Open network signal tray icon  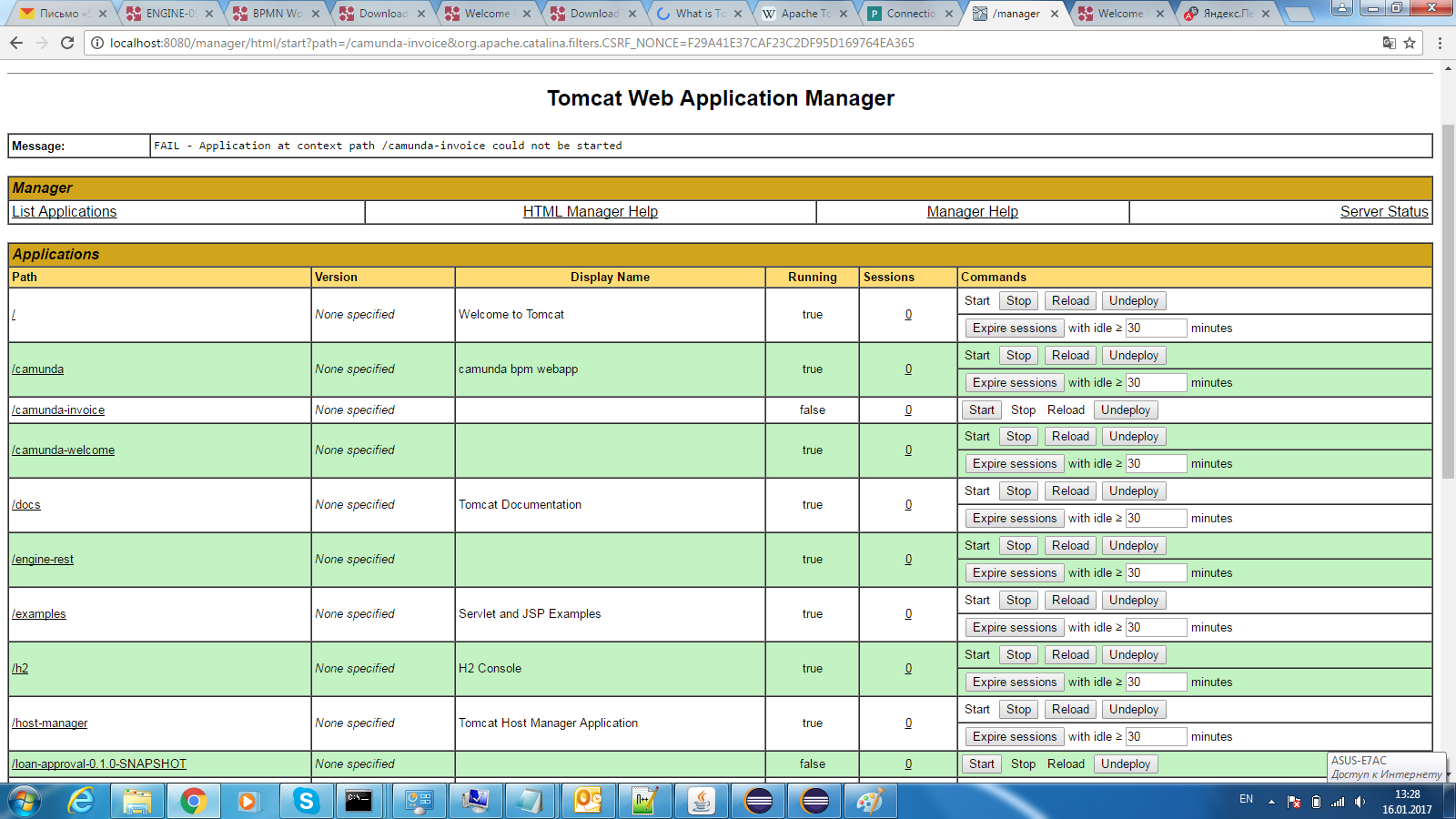tap(1338, 802)
